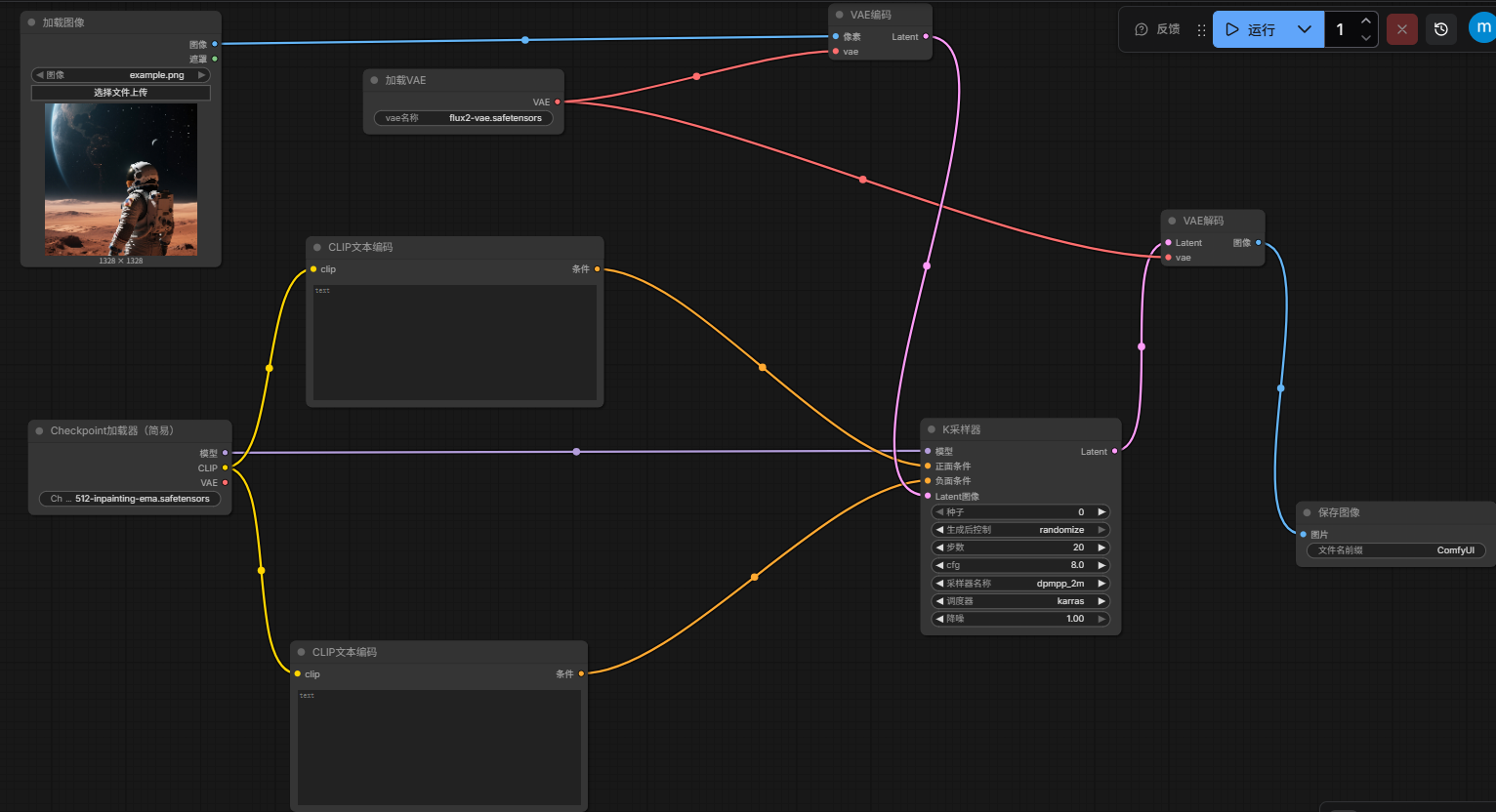1496x812 pixels.
Task: Open the queue history clock icon
Action: click(1440, 29)
